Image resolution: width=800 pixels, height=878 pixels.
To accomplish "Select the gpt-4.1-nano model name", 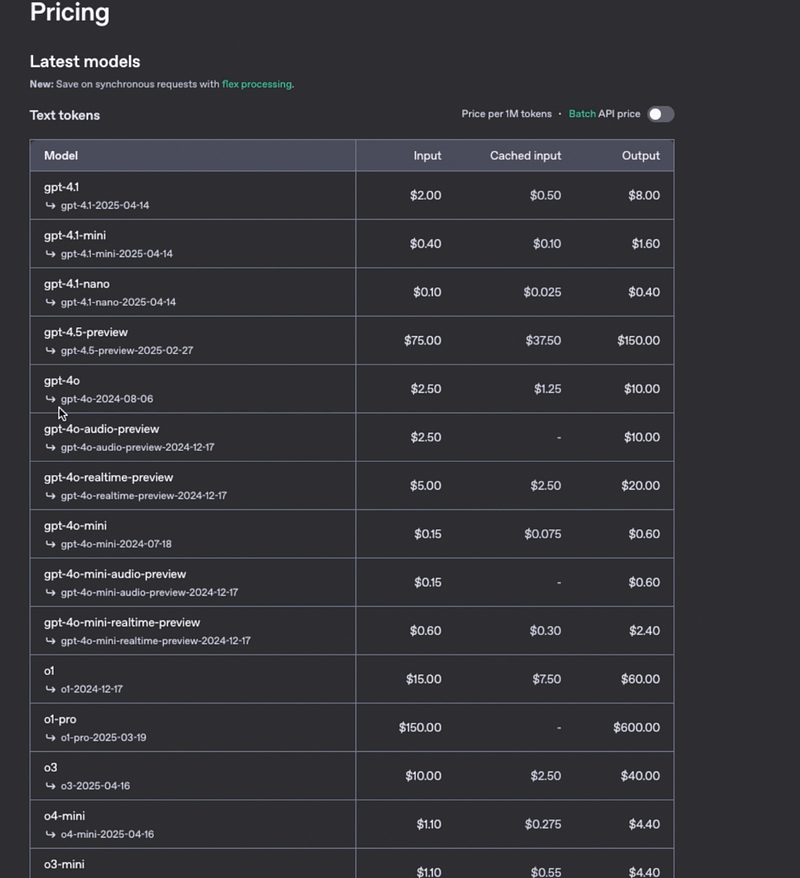I will pyautogui.click(x=77, y=284).
